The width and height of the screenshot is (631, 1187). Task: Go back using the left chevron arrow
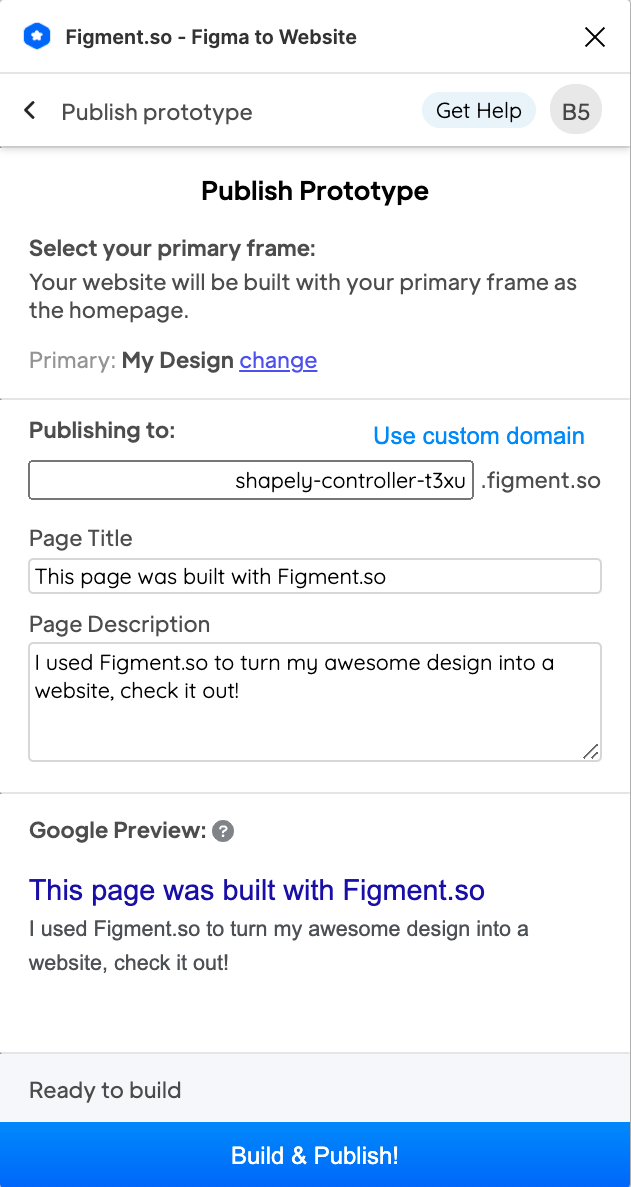(30, 111)
